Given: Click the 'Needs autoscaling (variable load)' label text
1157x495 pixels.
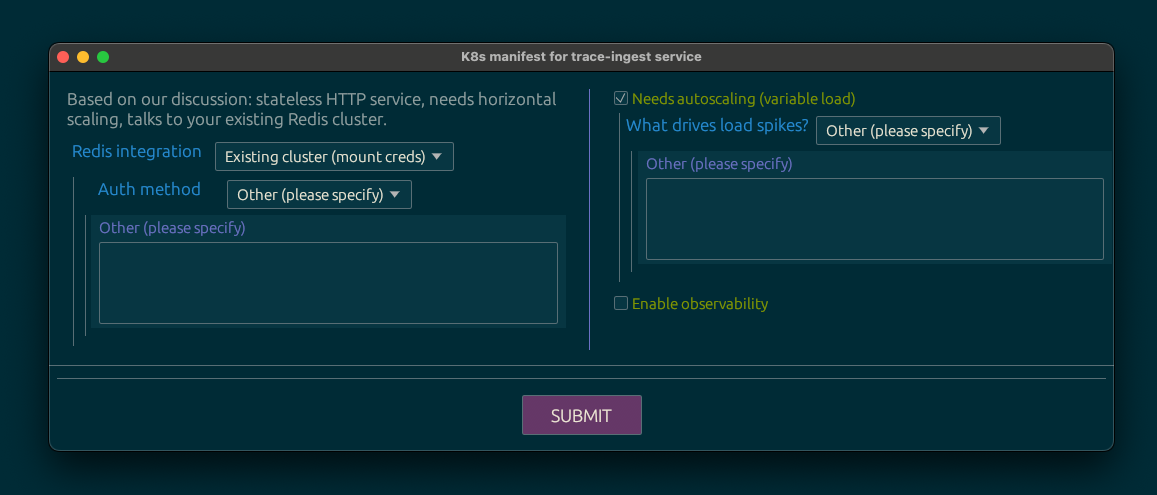Looking at the screenshot, I should click(743, 99).
